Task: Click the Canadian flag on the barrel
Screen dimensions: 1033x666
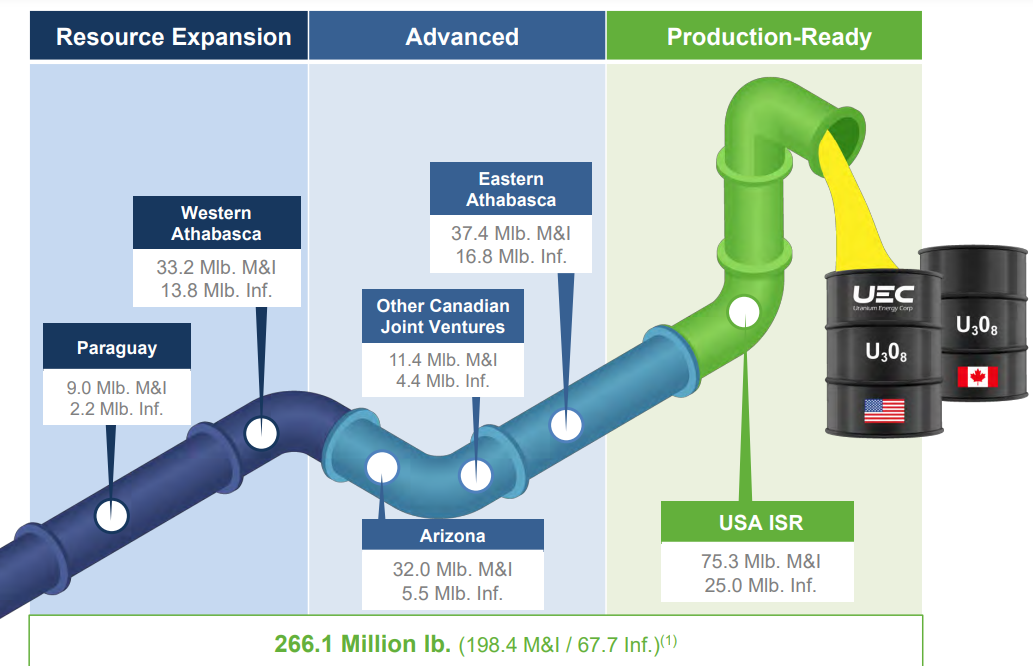Action: tap(978, 377)
